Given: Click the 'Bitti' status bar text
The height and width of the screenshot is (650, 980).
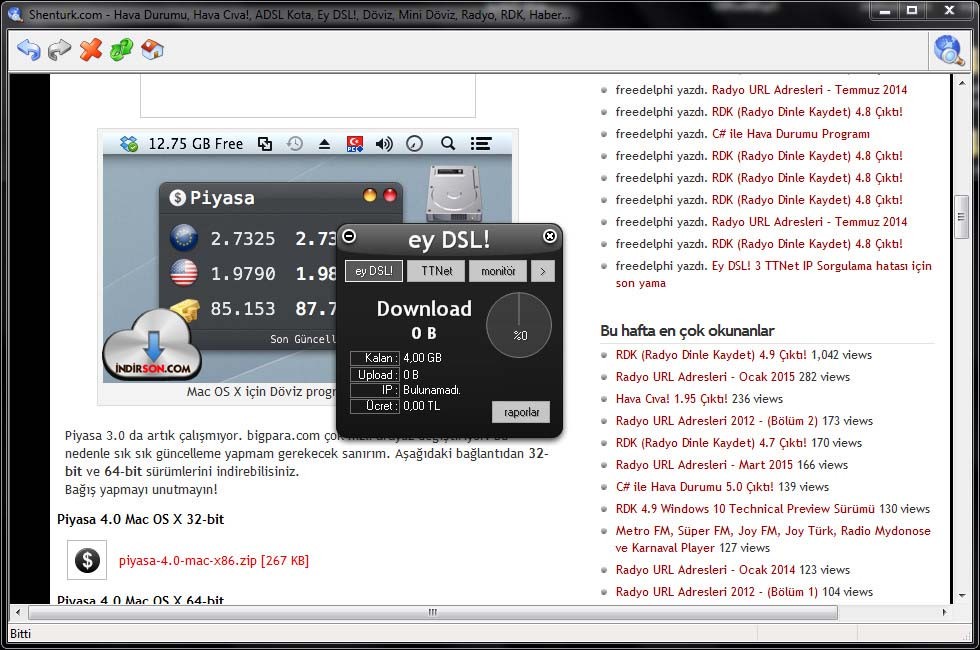Looking at the screenshot, I should coord(20,634).
